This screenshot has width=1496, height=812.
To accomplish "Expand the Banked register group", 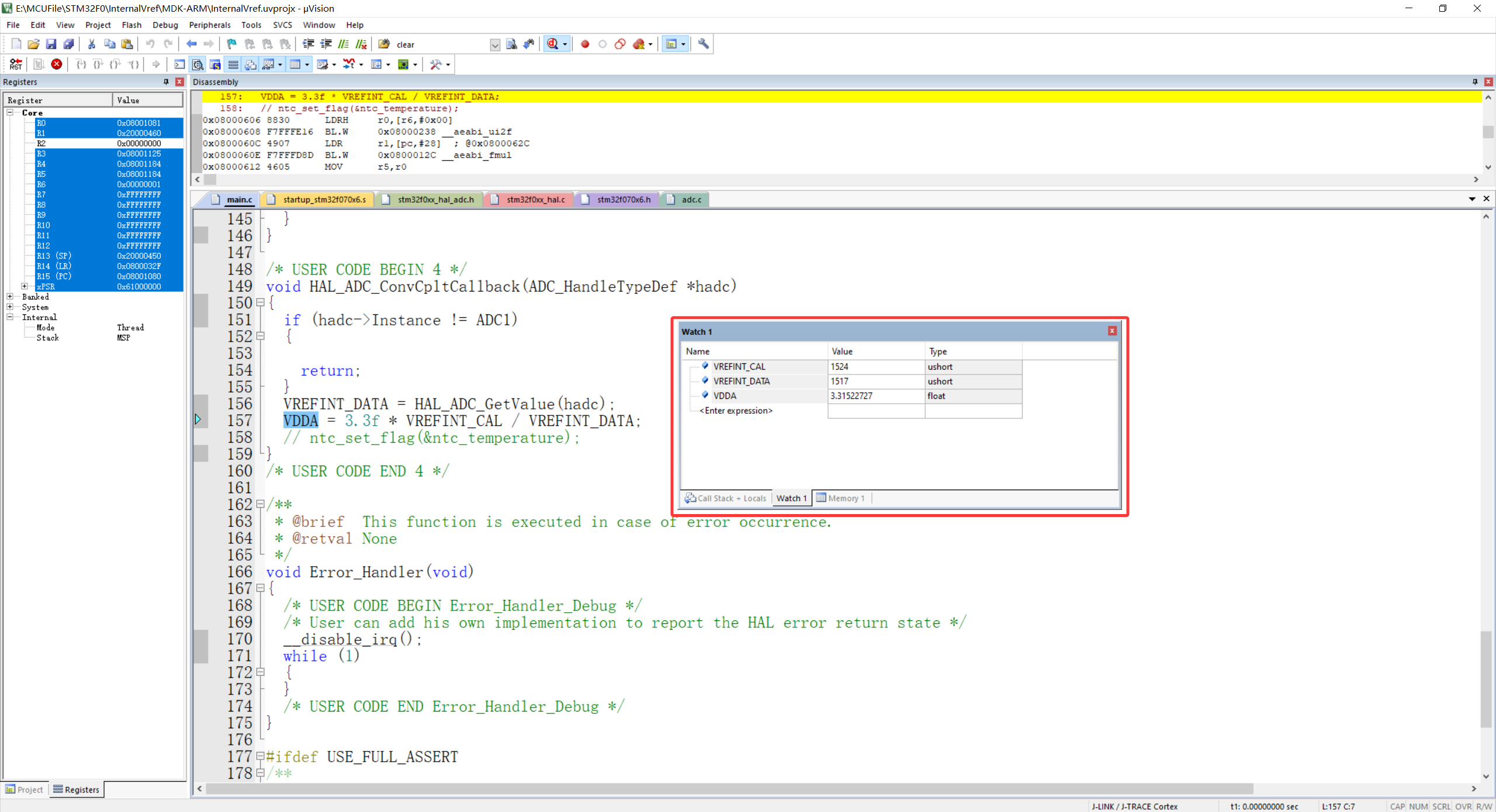I will pyautogui.click(x=10, y=297).
